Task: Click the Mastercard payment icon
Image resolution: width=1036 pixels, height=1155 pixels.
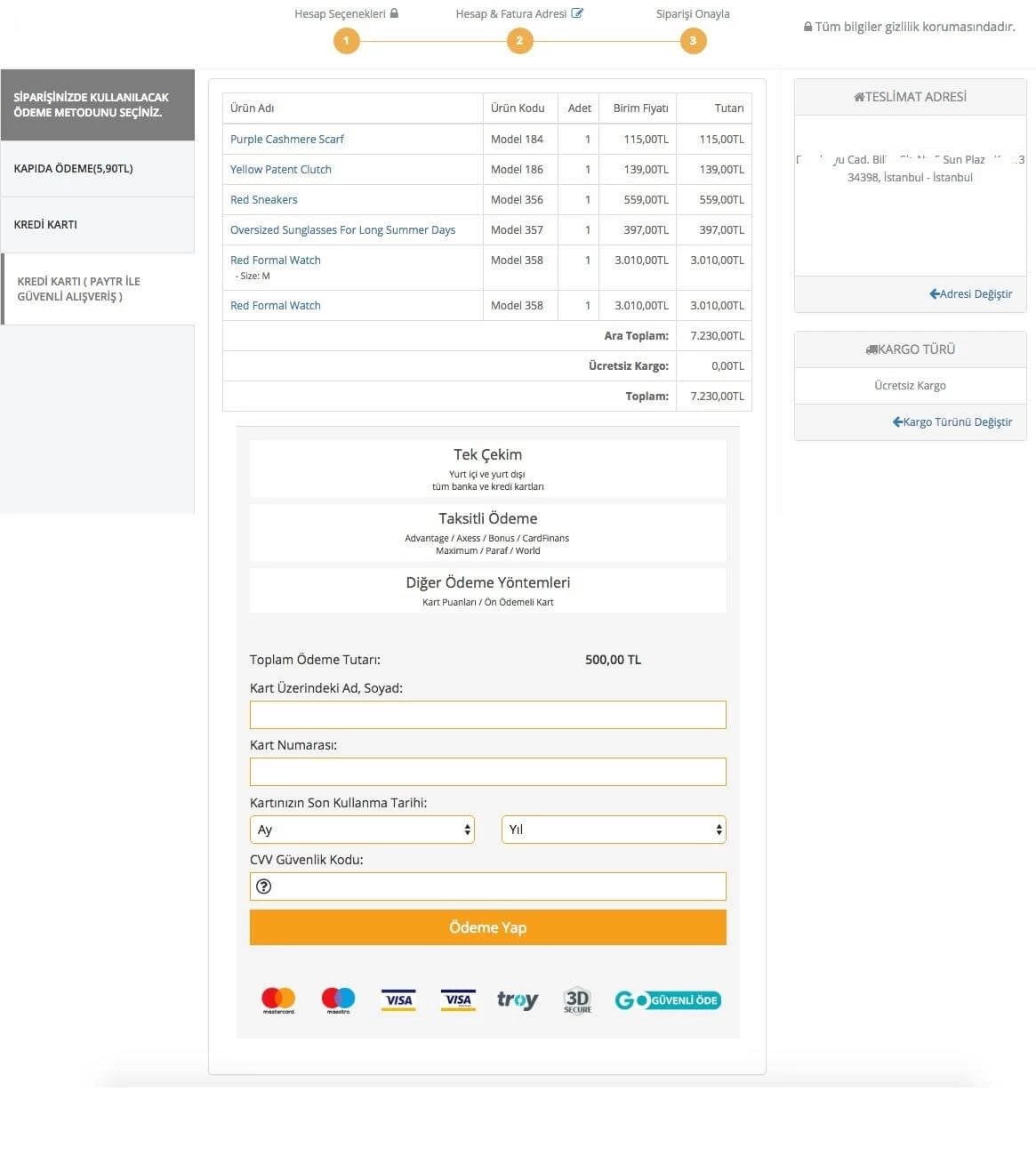Action: 278,999
